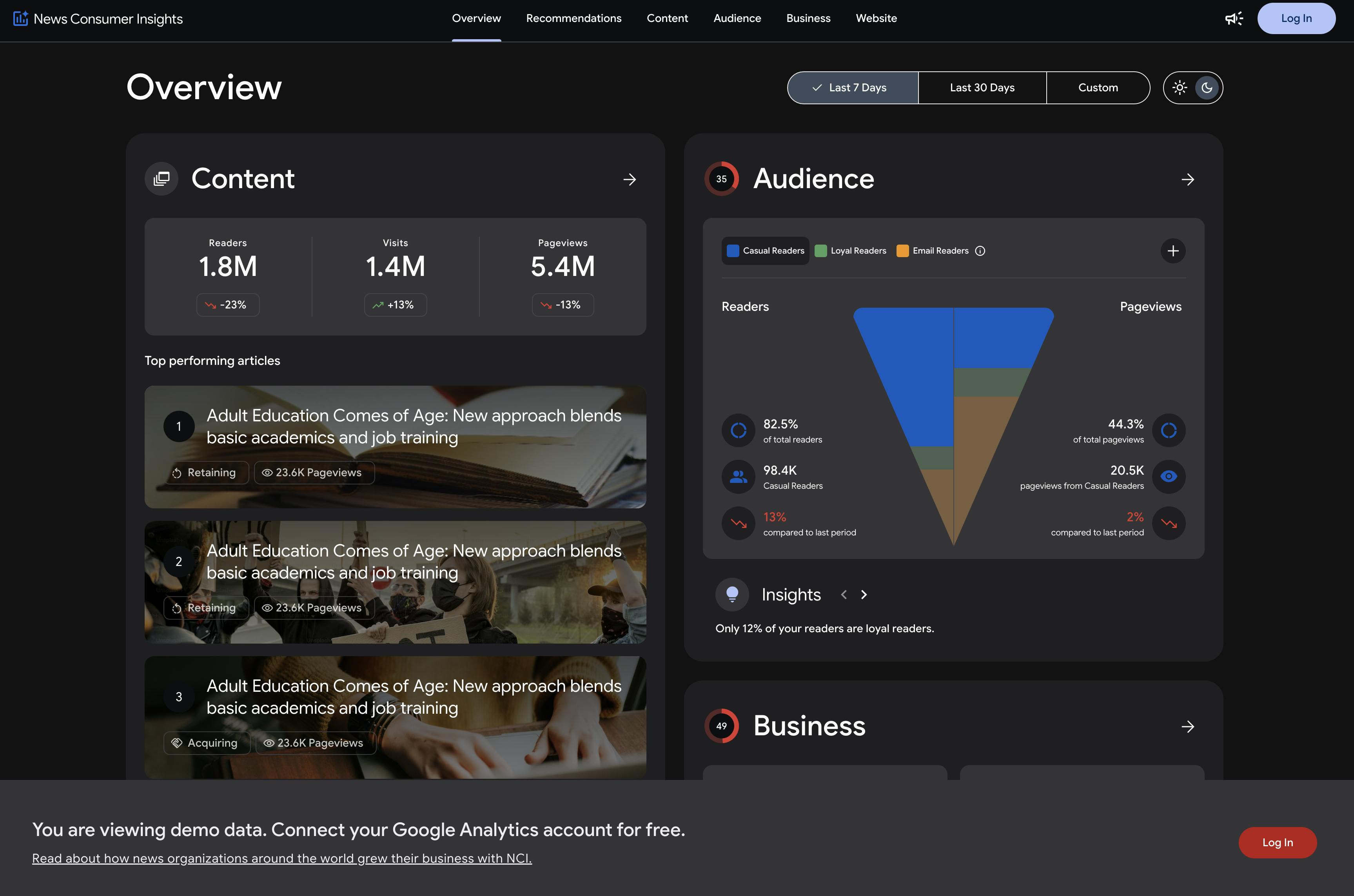
Task: Switch to dark mode moon icon
Action: click(x=1207, y=87)
